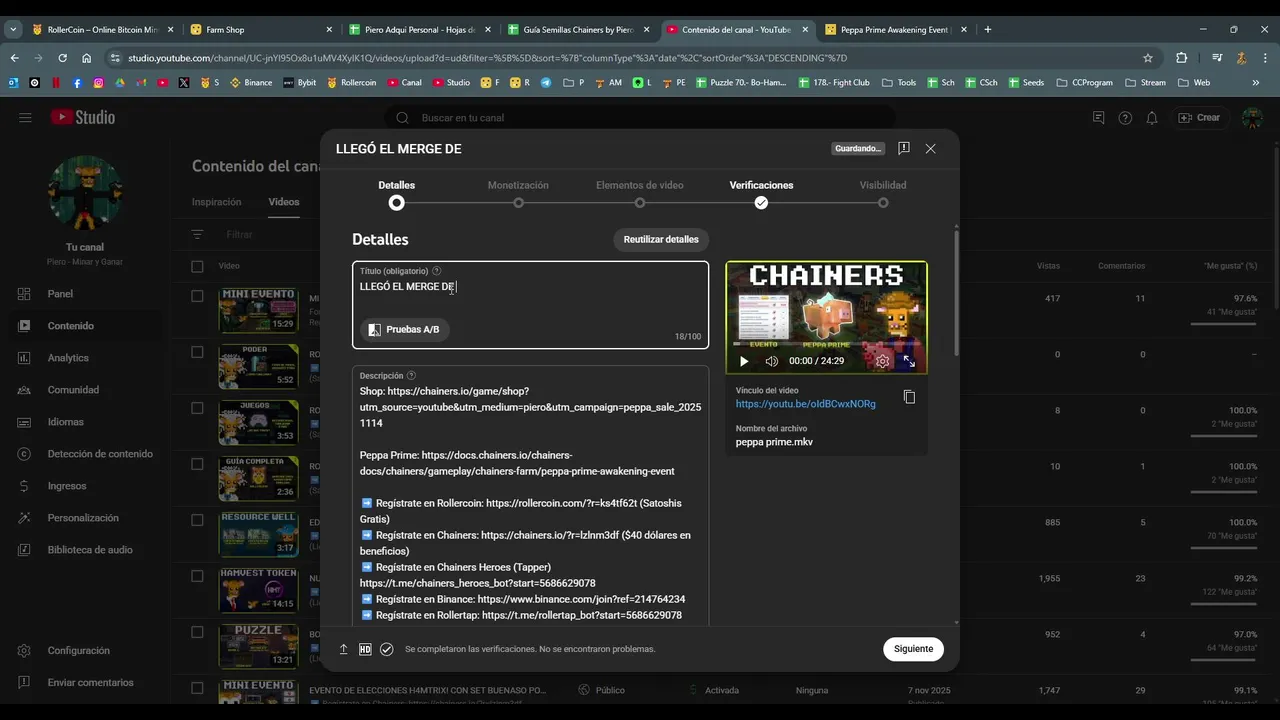Go to the Verificaciones step
Image resolution: width=1280 pixels, height=720 pixels.
point(761,193)
